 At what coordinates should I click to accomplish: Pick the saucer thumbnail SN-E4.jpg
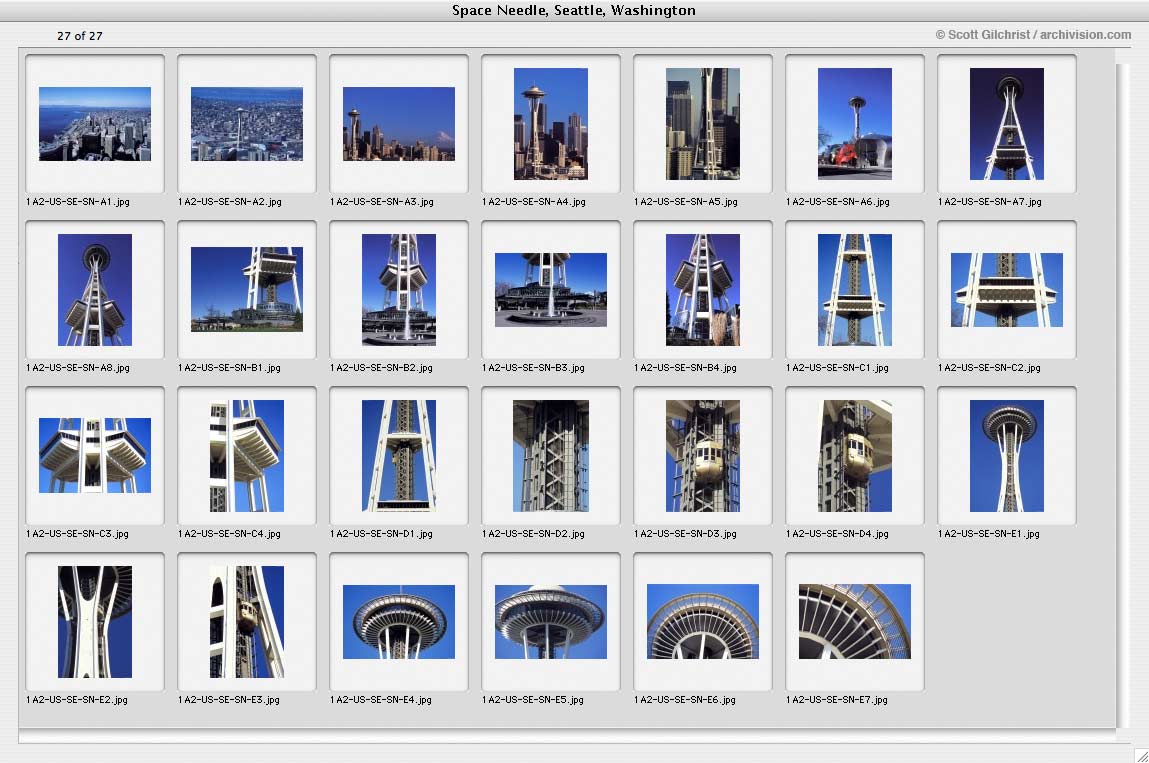click(x=399, y=622)
